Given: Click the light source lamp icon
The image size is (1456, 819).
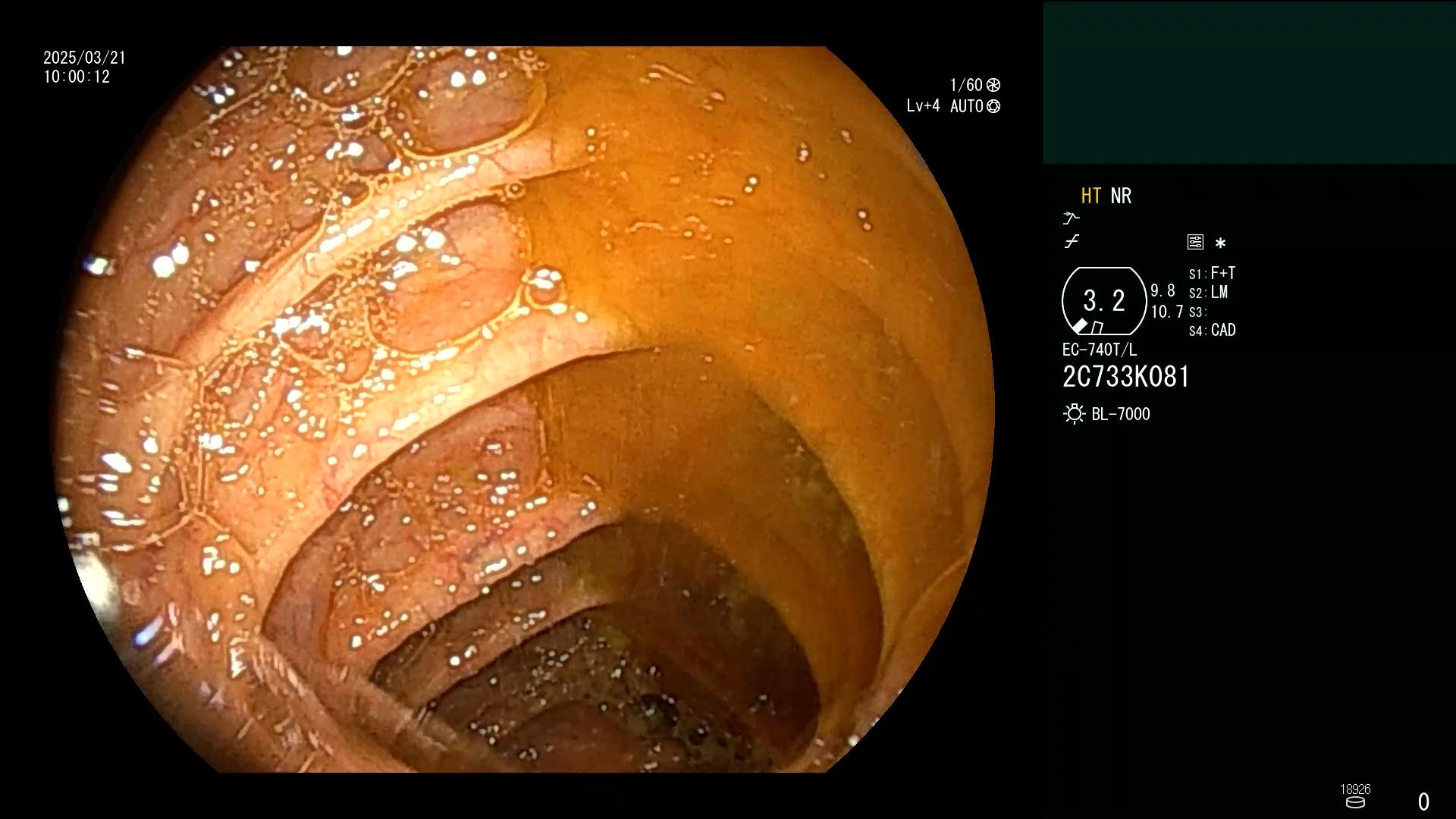Looking at the screenshot, I should pos(1074,414).
